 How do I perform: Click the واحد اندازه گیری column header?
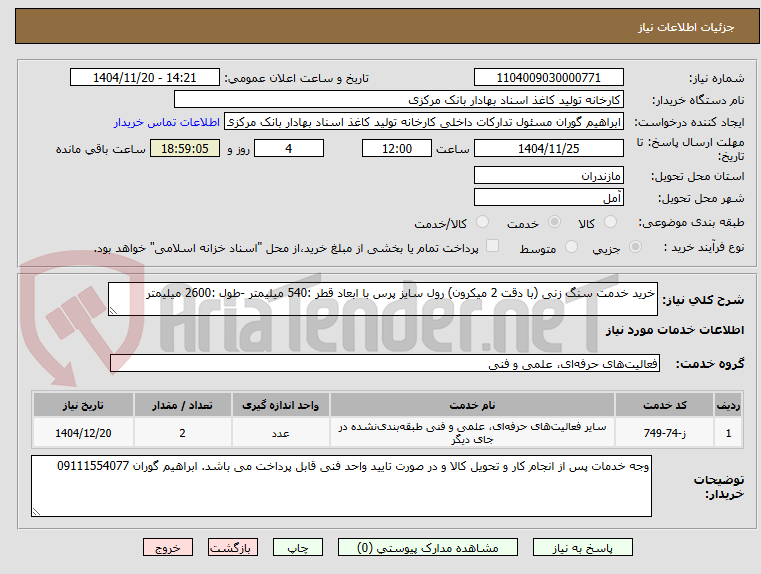281,405
